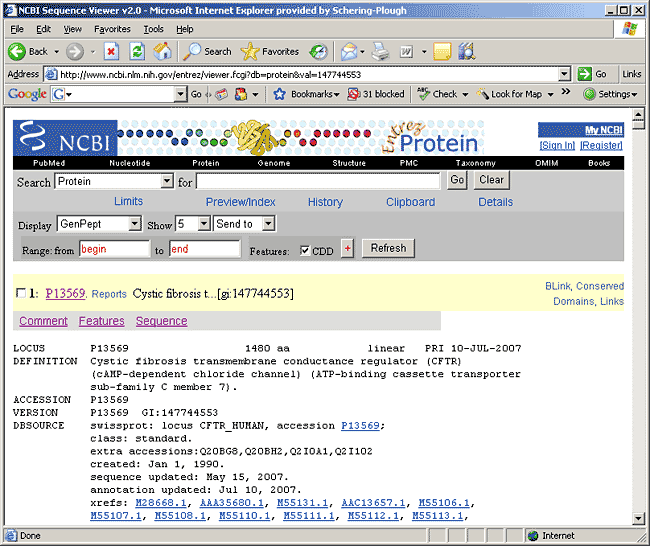Open the Favorites menu
The image size is (650, 546).
coord(112,29)
